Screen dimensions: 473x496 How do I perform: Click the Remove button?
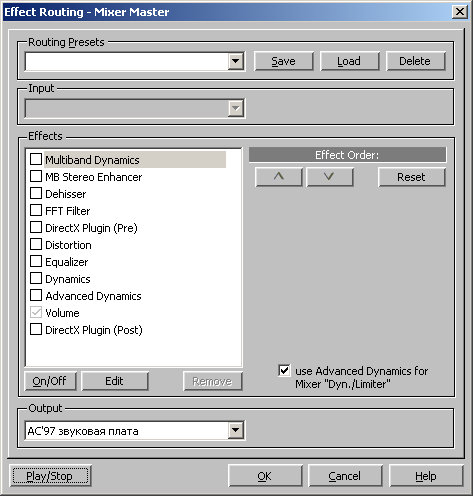[x=213, y=381]
